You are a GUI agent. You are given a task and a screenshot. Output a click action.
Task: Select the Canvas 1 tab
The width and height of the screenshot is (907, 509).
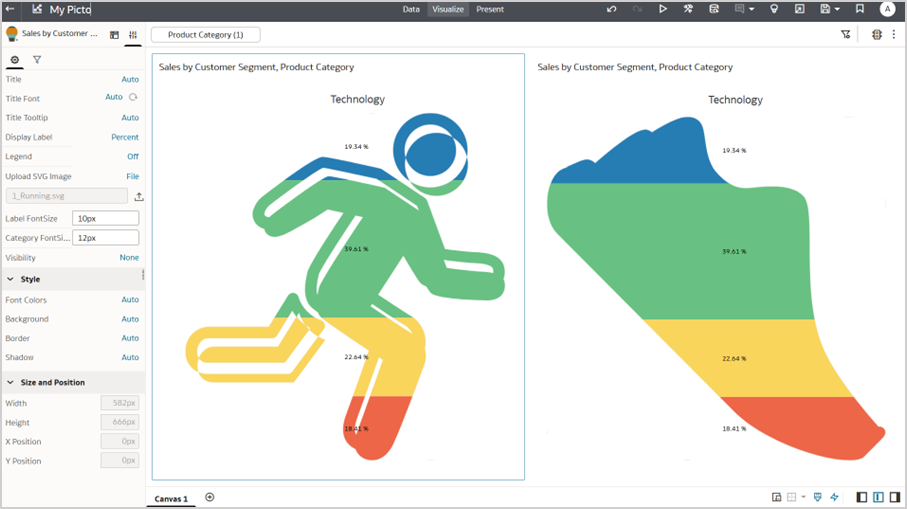pyautogui.click(x=171, y=499)
